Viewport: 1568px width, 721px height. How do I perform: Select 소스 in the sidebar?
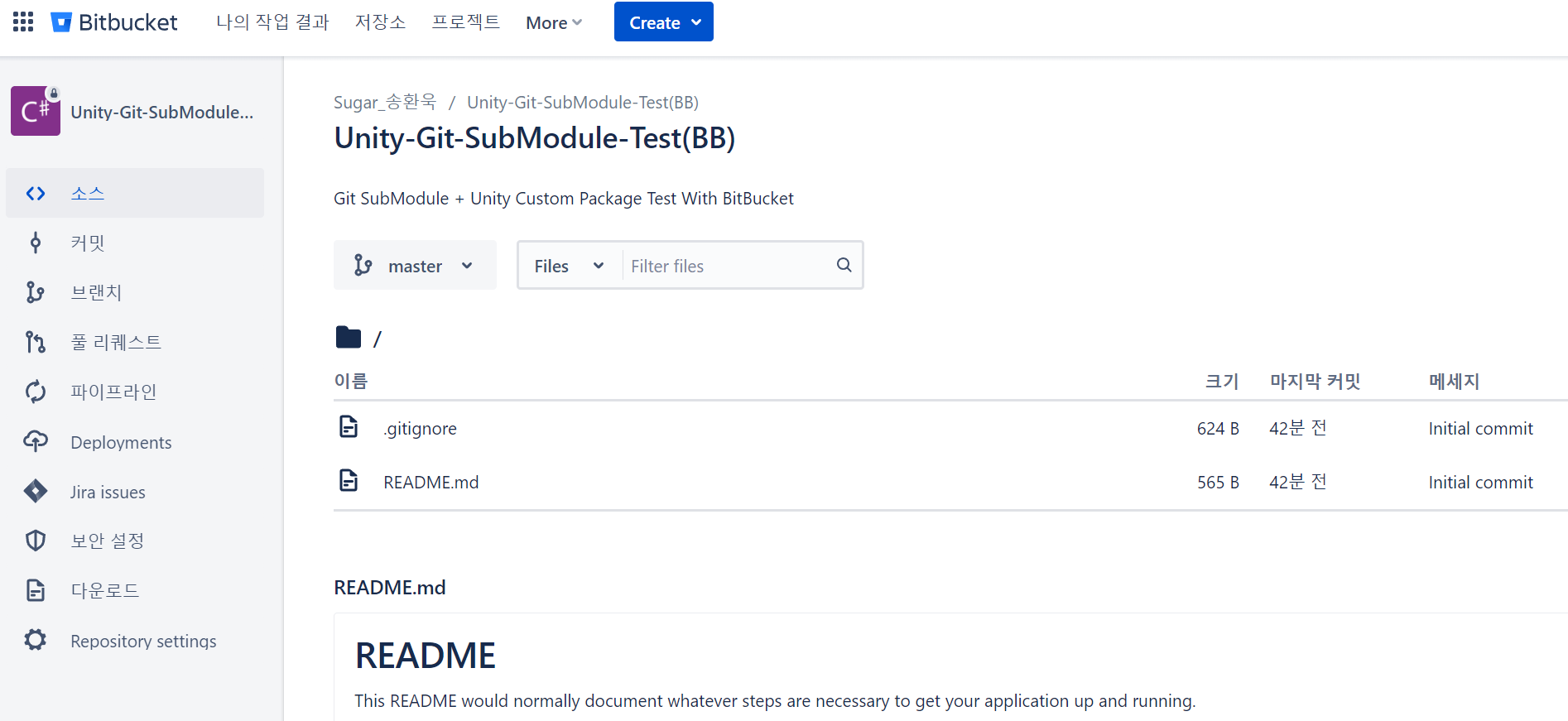(x=135, y=193)
